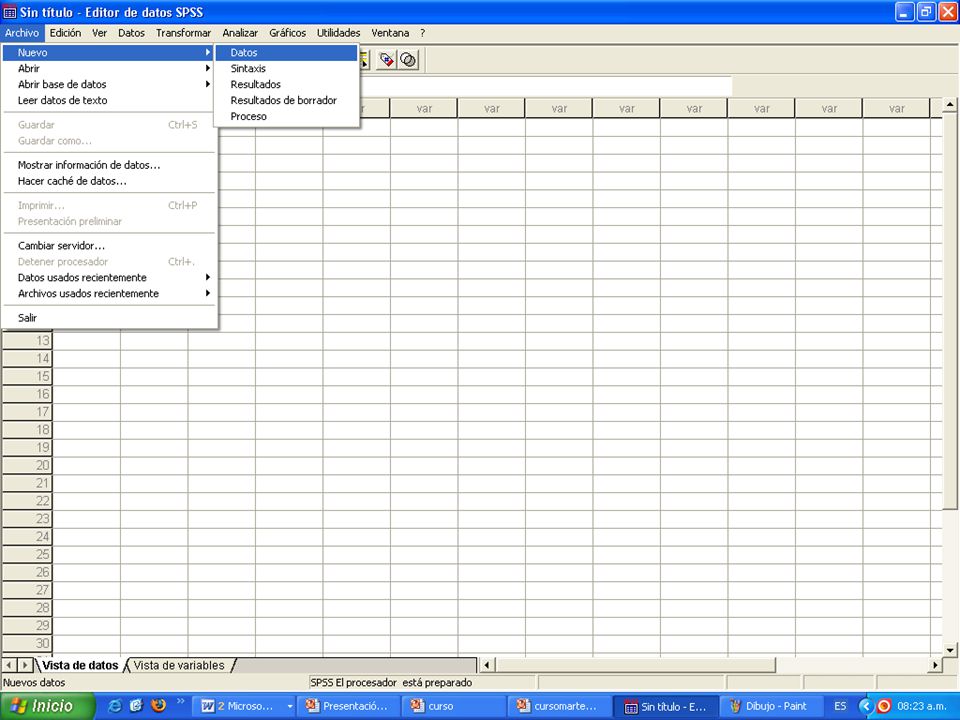
Task: Launch Internet Explorer from the quick launch bar
Action: (x=114, y=706)
